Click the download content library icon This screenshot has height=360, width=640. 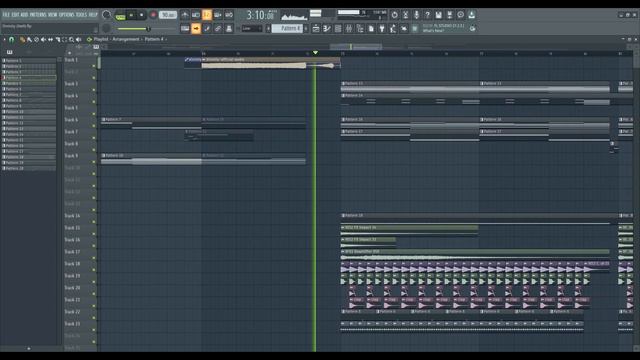[471, 15]
